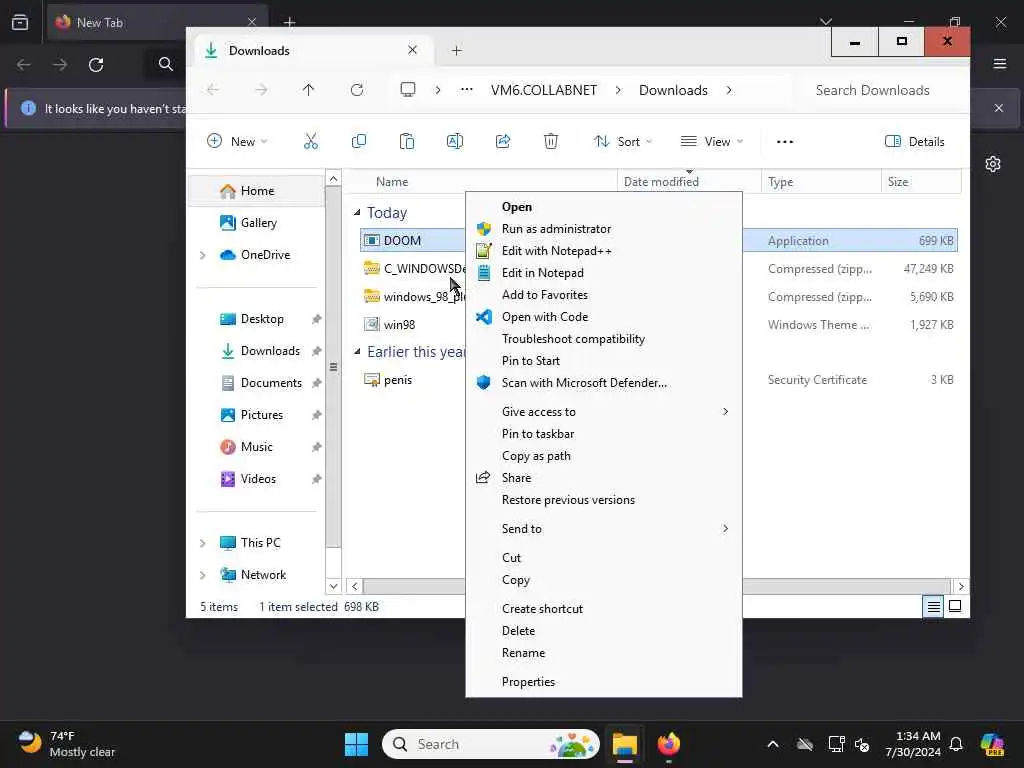Image resolution: width=1024 pixels, height=768 pixels.
Task: Sort by the Size column header
Action: click(921, 182)
